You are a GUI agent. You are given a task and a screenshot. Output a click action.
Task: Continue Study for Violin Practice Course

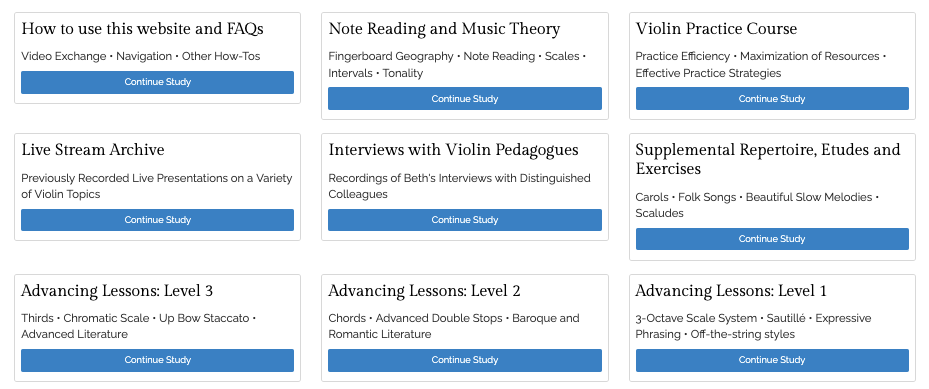pos(772,99)
